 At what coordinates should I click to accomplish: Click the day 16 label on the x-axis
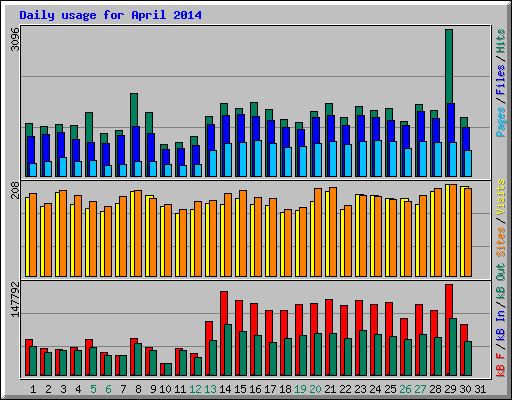255,389
